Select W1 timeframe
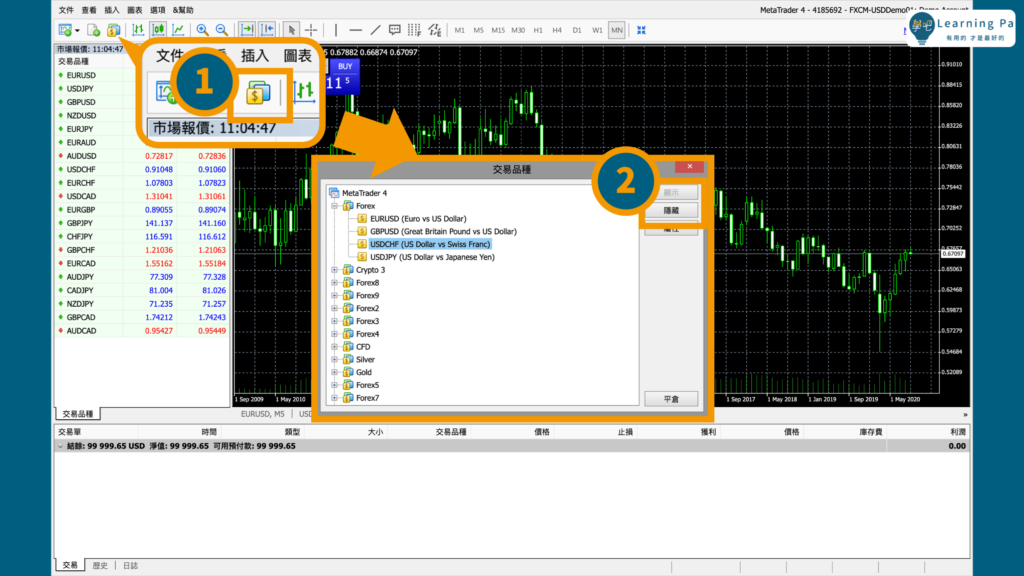Image resolution: width=1024 pixels, height=576 pixels. (597, 30)
